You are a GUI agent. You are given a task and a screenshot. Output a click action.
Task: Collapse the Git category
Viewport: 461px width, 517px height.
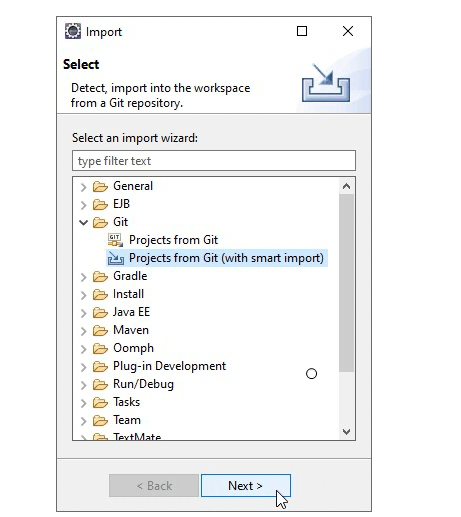pos(84,222)
